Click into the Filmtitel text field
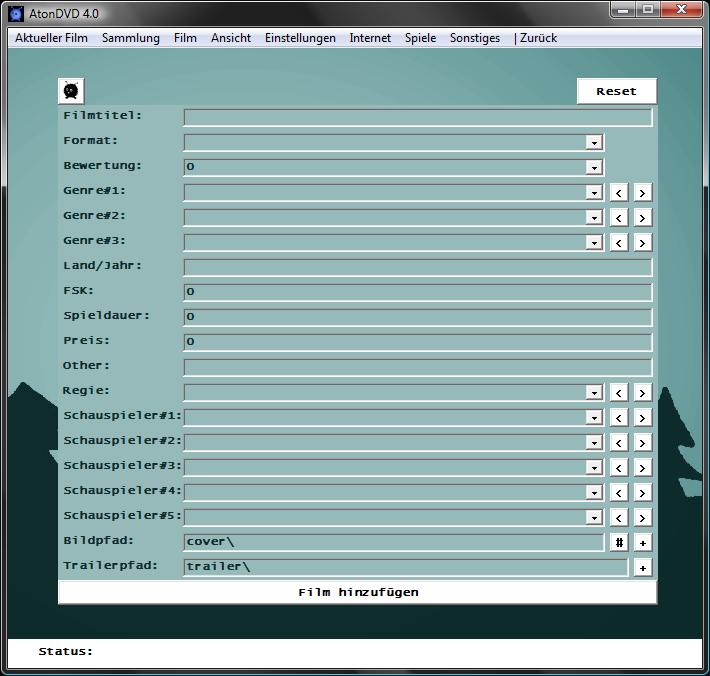710x676 pixels. [x=417, y=117]
